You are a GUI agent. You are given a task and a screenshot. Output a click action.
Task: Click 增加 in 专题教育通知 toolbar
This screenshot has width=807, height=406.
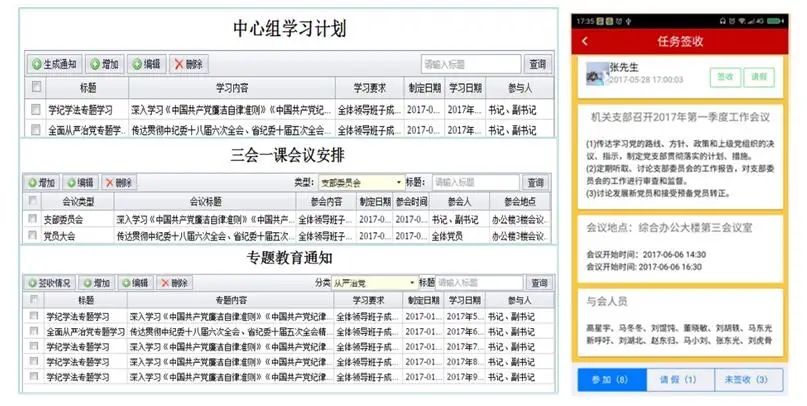pyautogui.click(x=97, y=283)
